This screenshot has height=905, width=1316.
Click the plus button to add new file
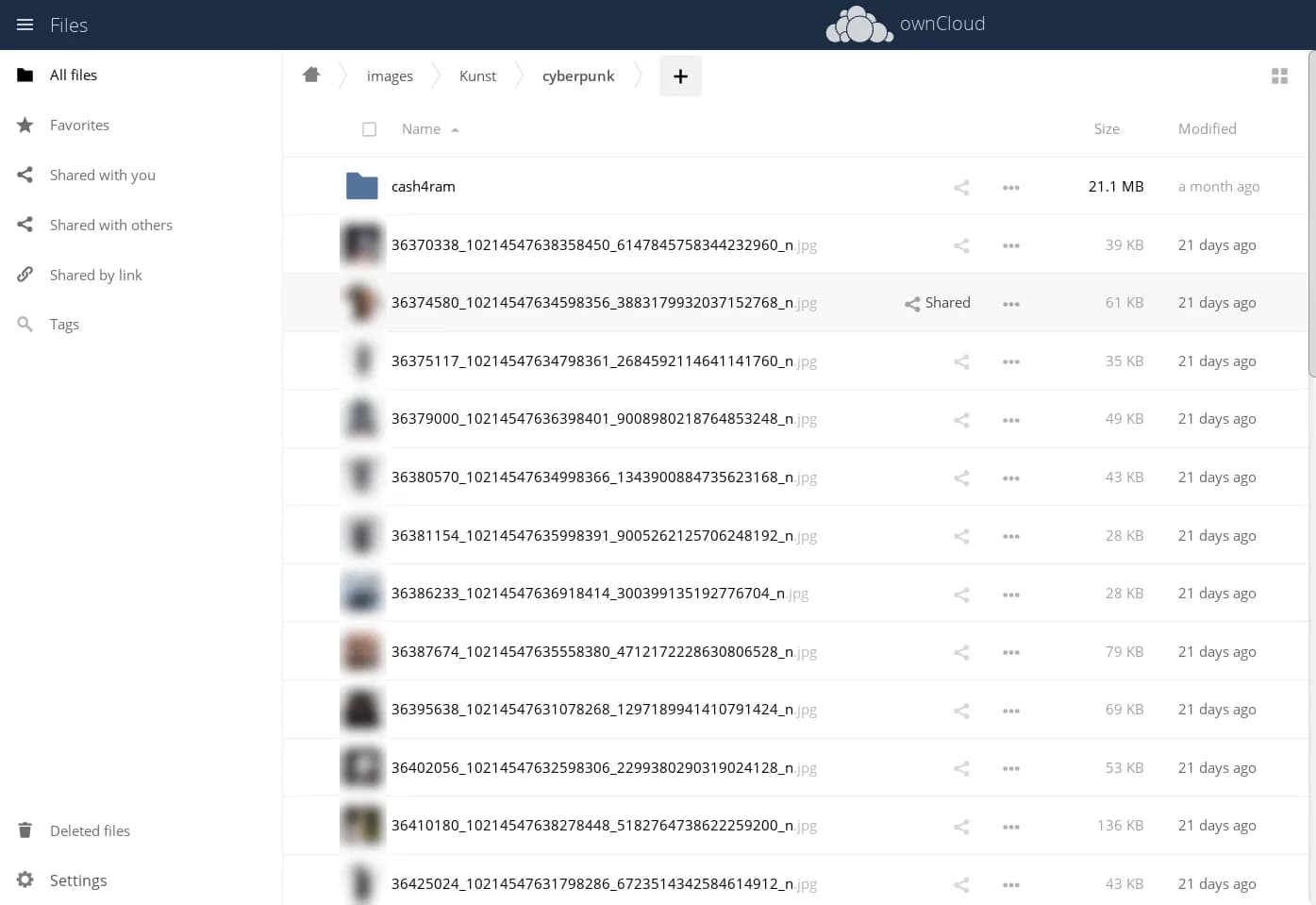680,76
